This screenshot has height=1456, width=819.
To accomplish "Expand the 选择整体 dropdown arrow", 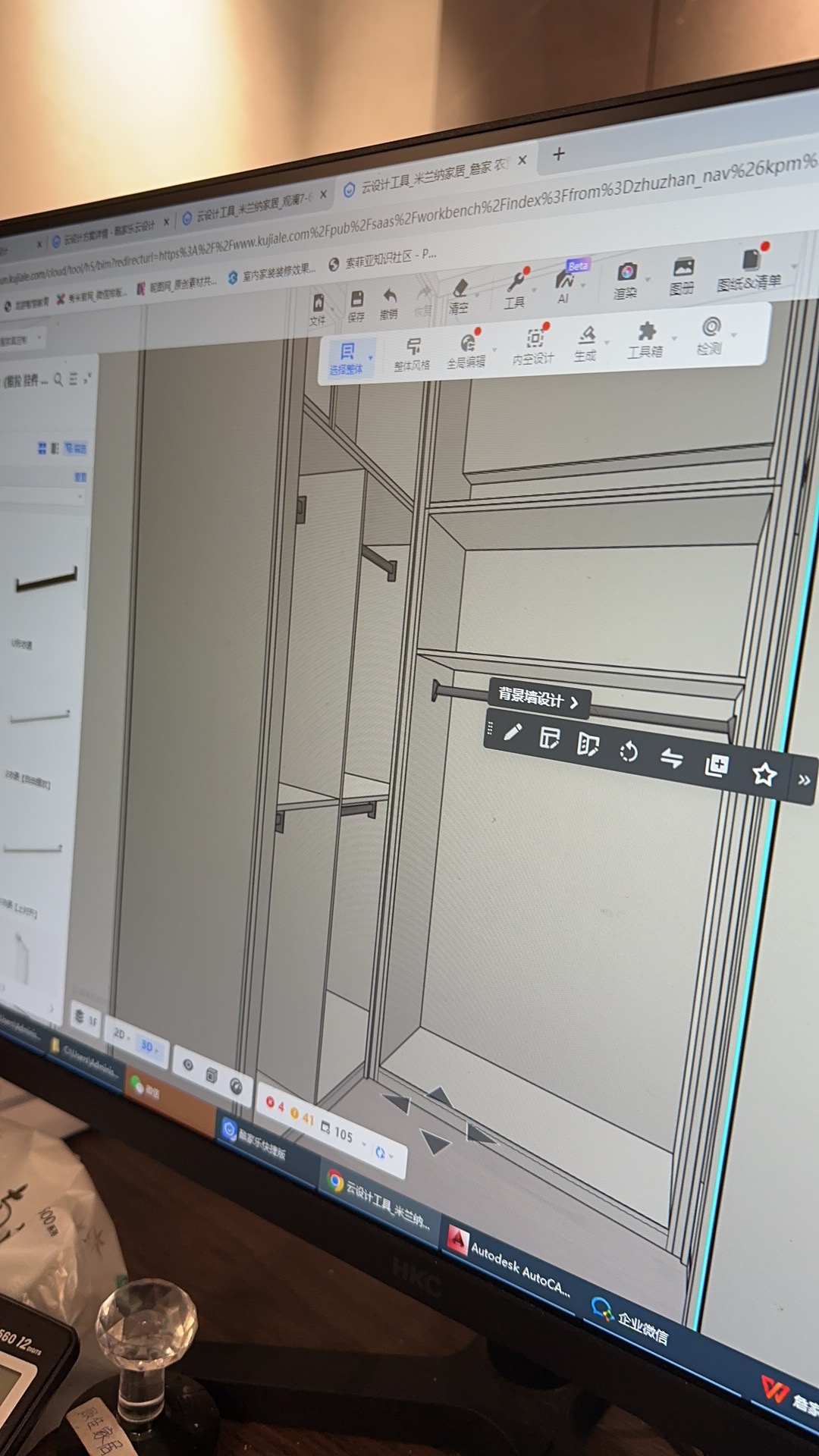I will point(370,357).
